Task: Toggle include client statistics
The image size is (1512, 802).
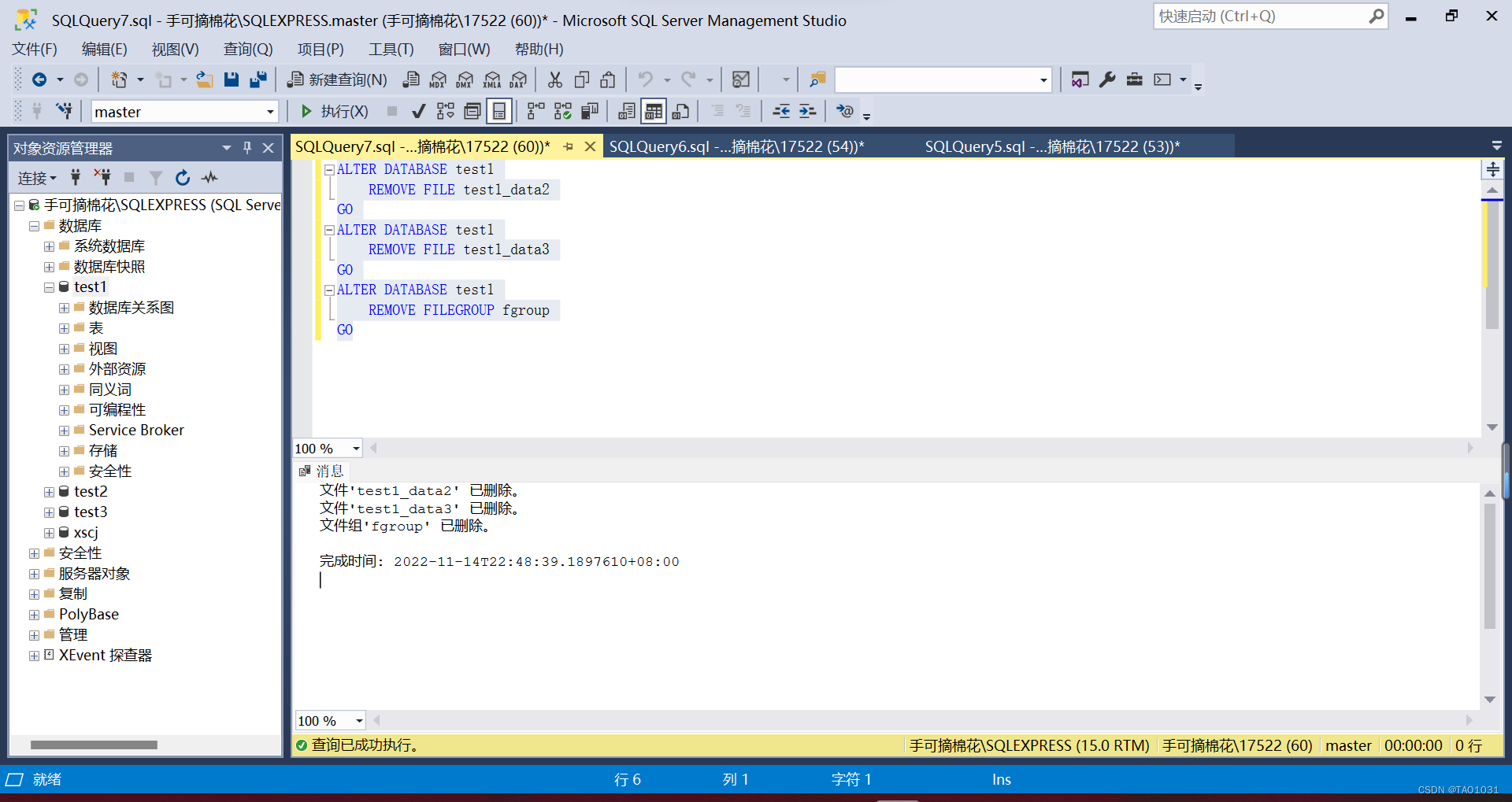Action: [x=590, y=111]
